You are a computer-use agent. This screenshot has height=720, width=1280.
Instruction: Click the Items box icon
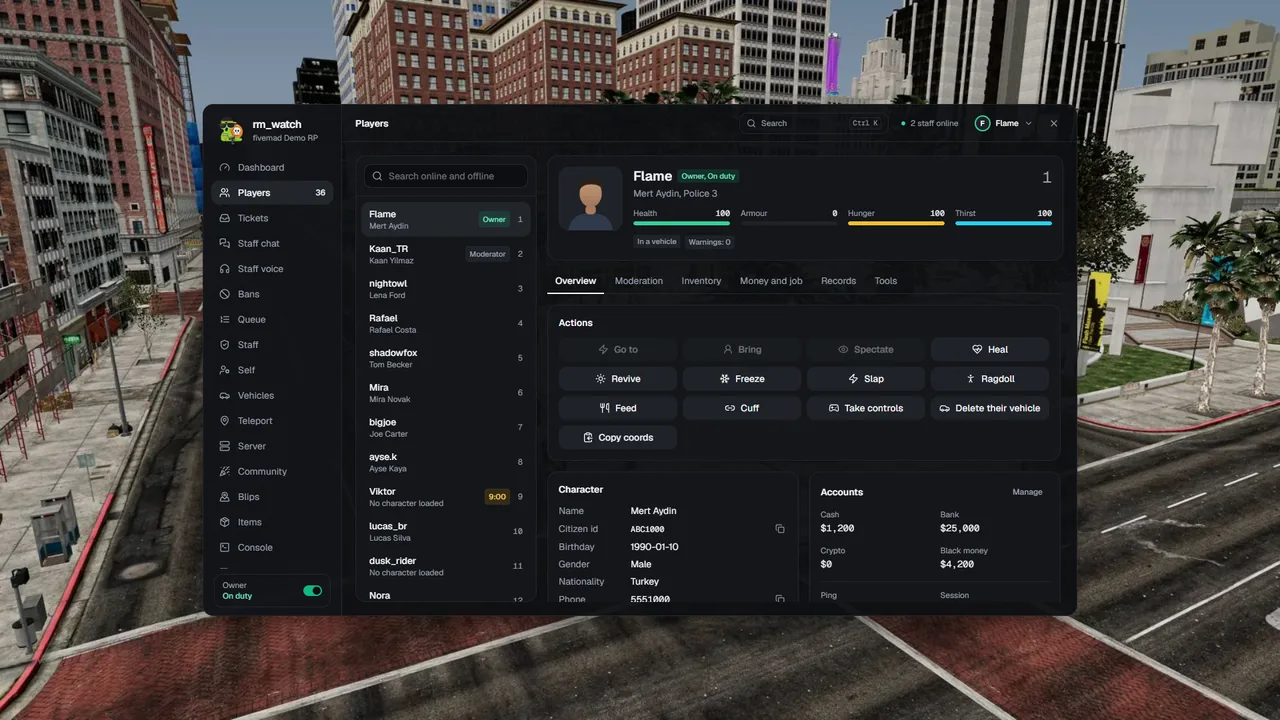[x=225, y=522]
